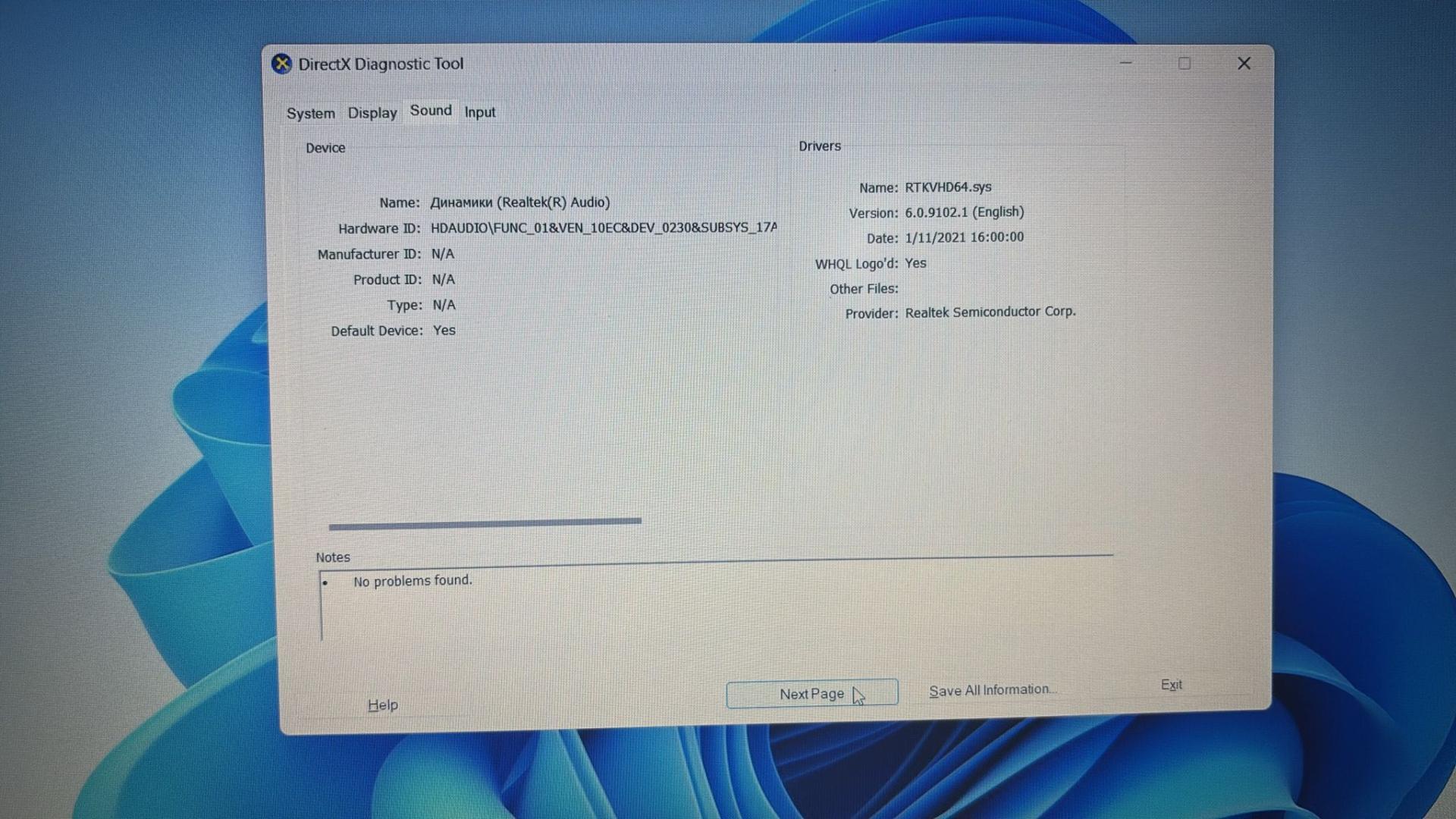Click Save All Information button
Image resolution: width=1456 pixels, height=819 pixels.
pos(992,690)
